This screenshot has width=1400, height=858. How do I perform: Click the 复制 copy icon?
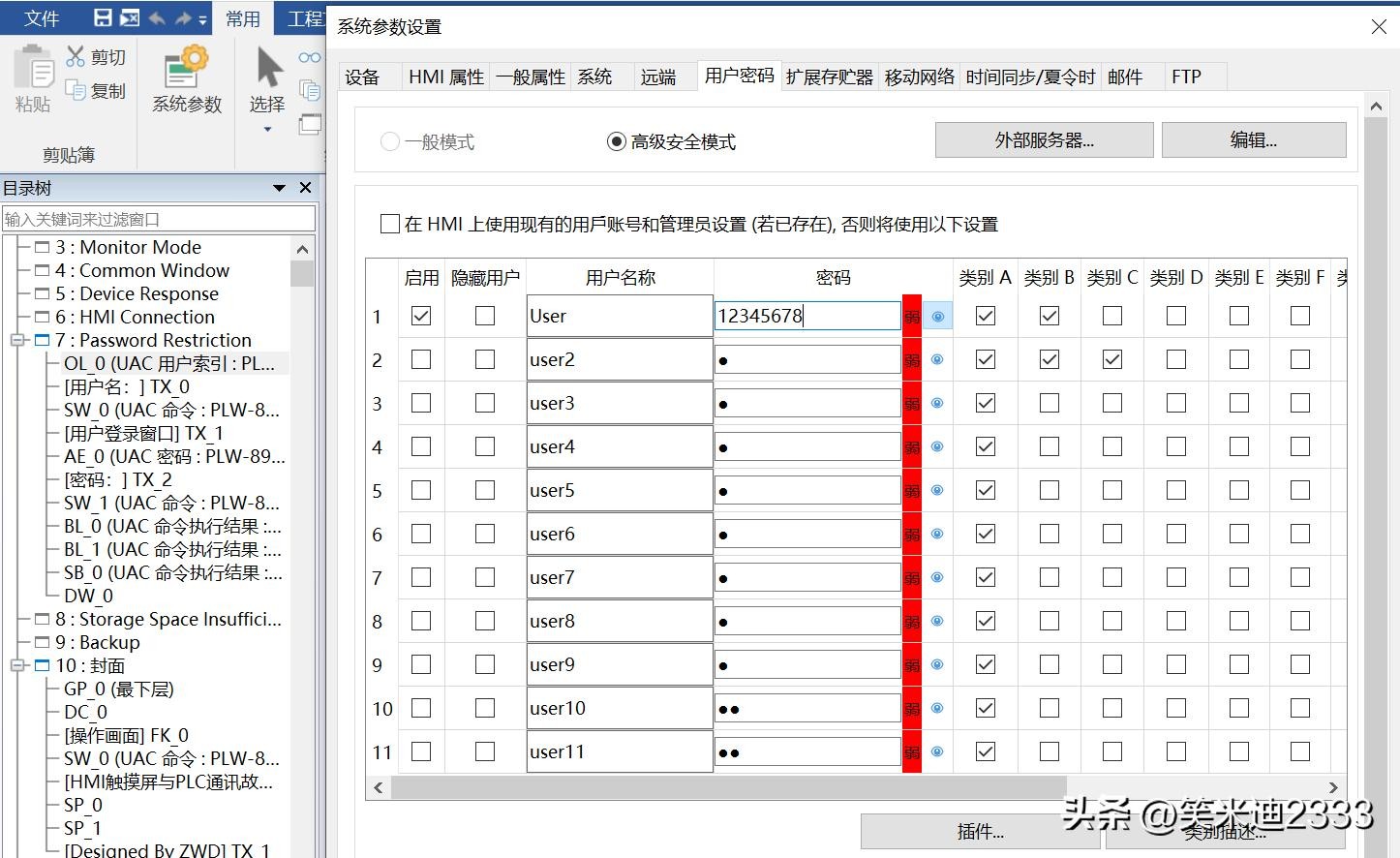[x=76, y=90]
